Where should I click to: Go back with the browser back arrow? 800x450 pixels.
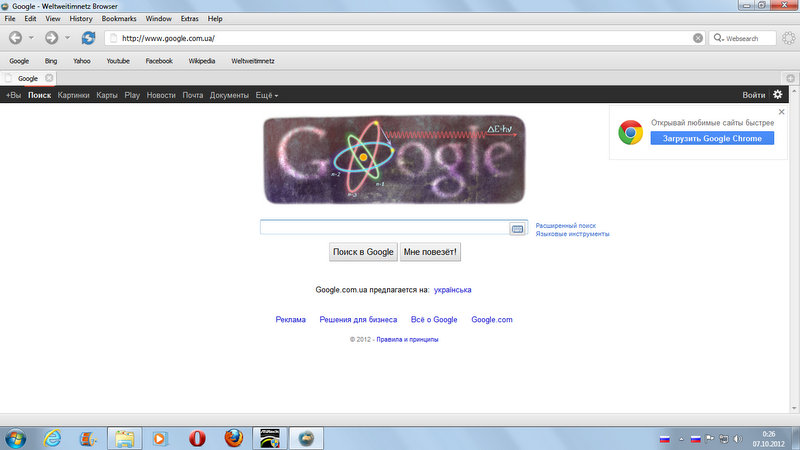pos(15,38)
